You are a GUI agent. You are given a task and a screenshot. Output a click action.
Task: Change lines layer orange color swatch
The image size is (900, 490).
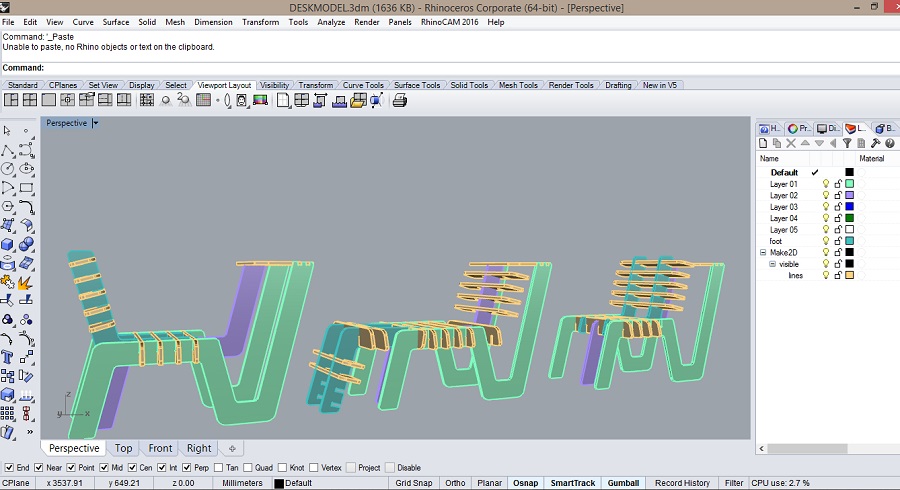pyautogui.click(x=849, y=275)
